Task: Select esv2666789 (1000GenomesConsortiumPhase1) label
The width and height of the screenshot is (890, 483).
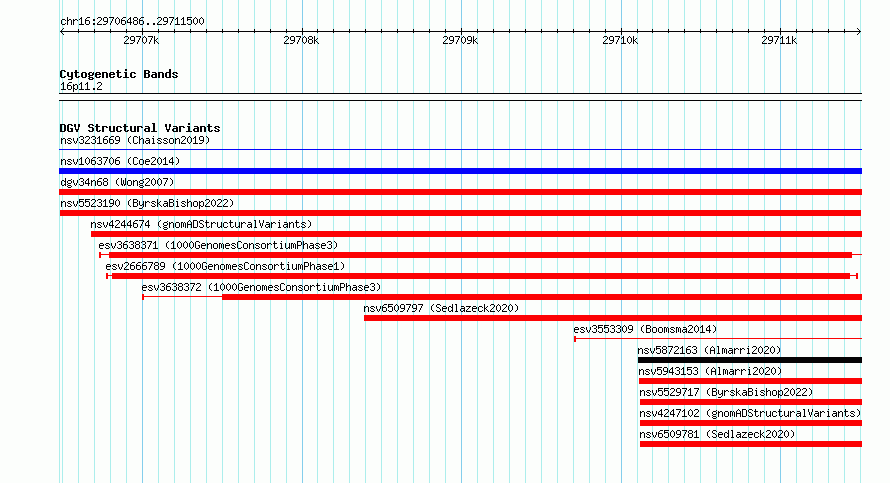Action: point(225,266)
